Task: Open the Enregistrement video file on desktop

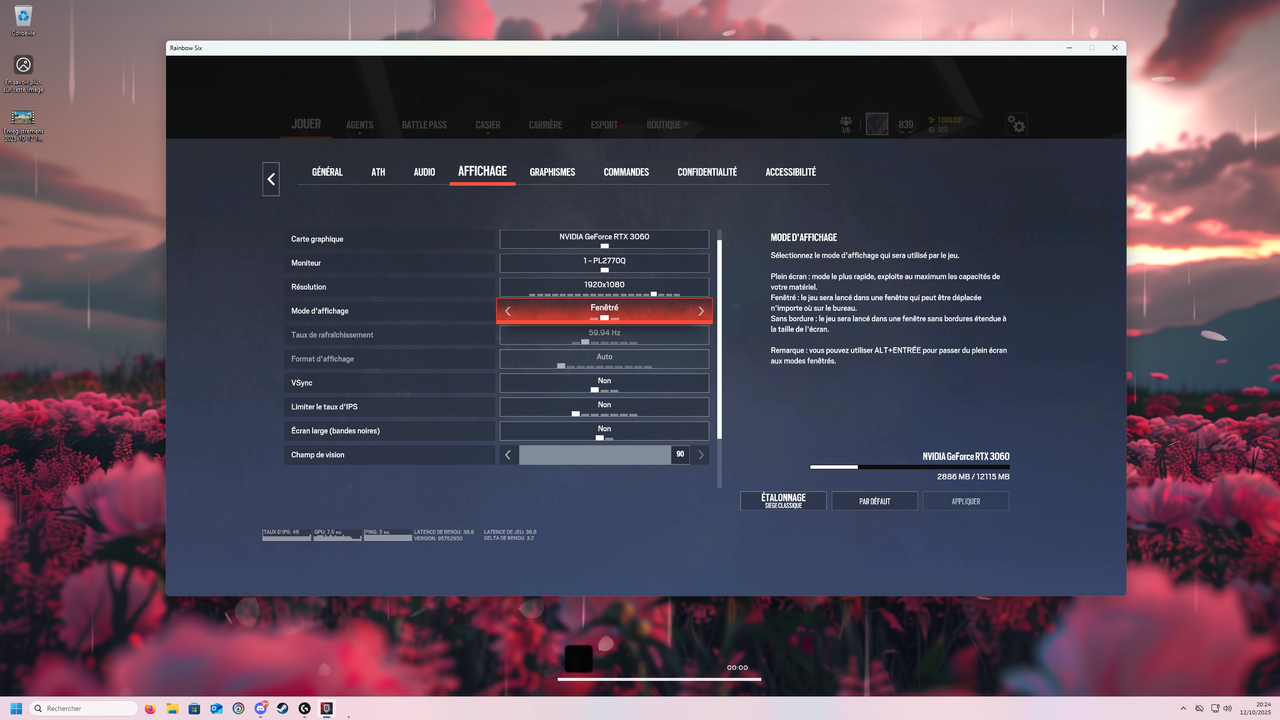Action: (x=23, y=125)
